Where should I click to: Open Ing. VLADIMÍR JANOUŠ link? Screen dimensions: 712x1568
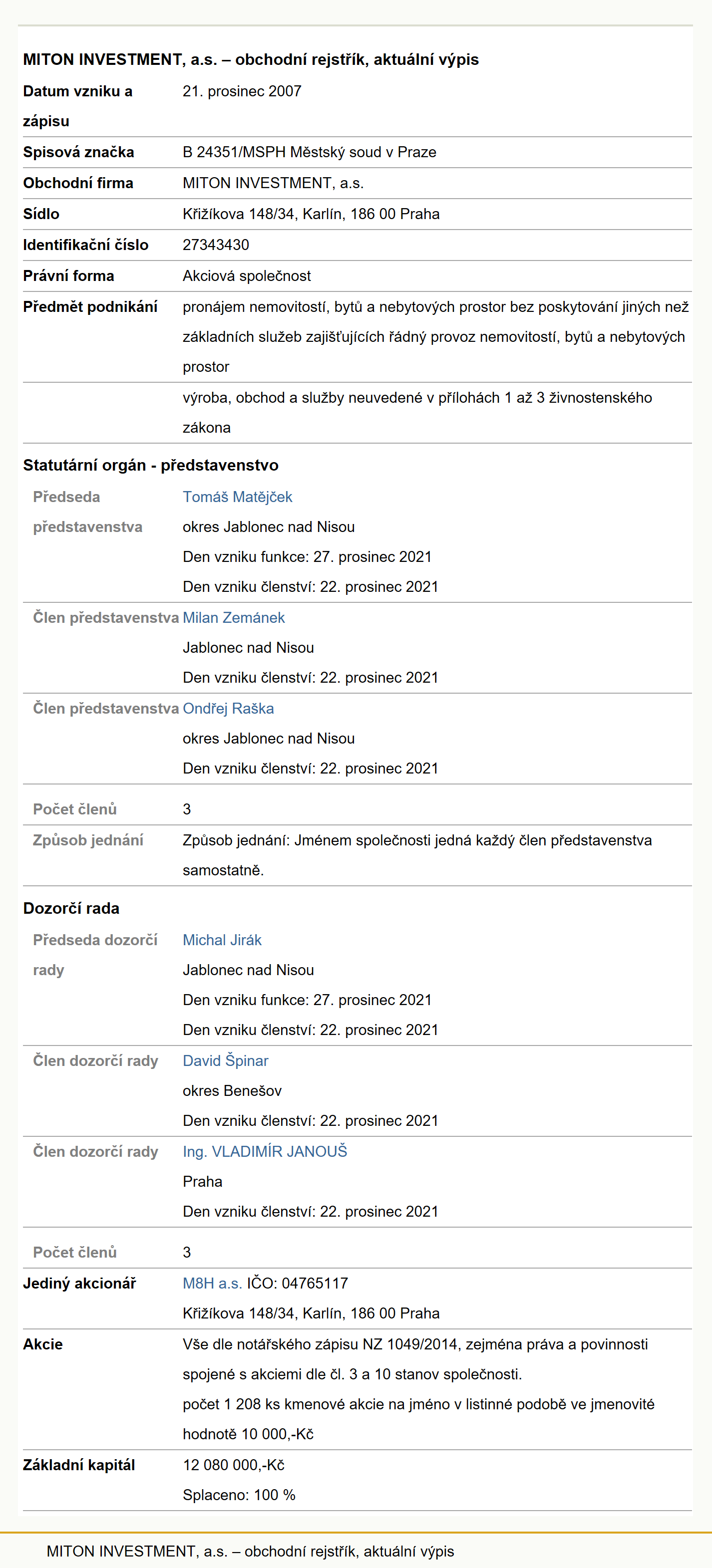(x=265, y=1151)
